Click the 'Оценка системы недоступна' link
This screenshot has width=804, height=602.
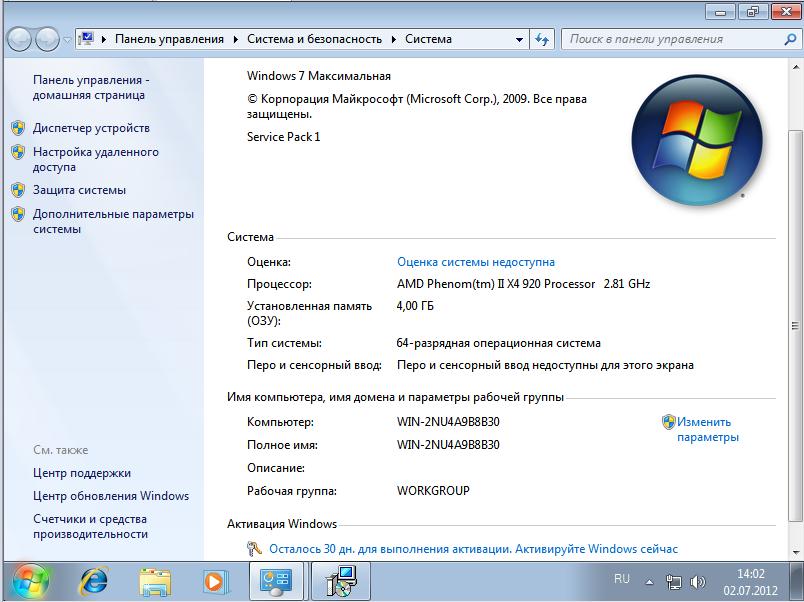pos(475,261)
